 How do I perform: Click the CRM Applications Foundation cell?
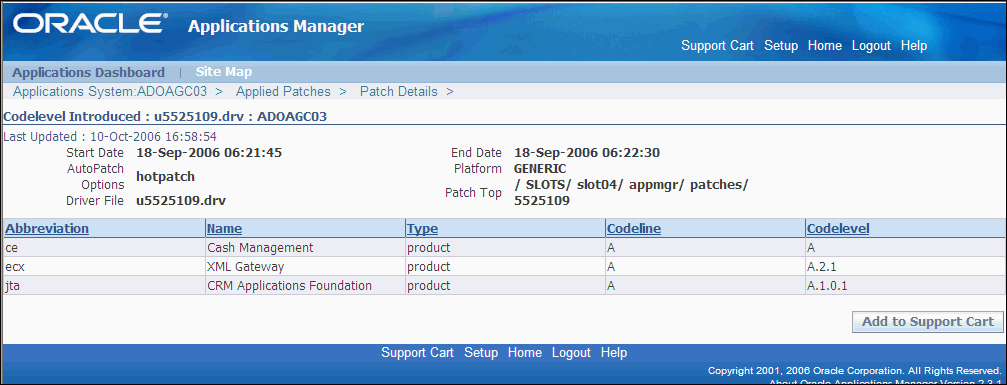305,285
